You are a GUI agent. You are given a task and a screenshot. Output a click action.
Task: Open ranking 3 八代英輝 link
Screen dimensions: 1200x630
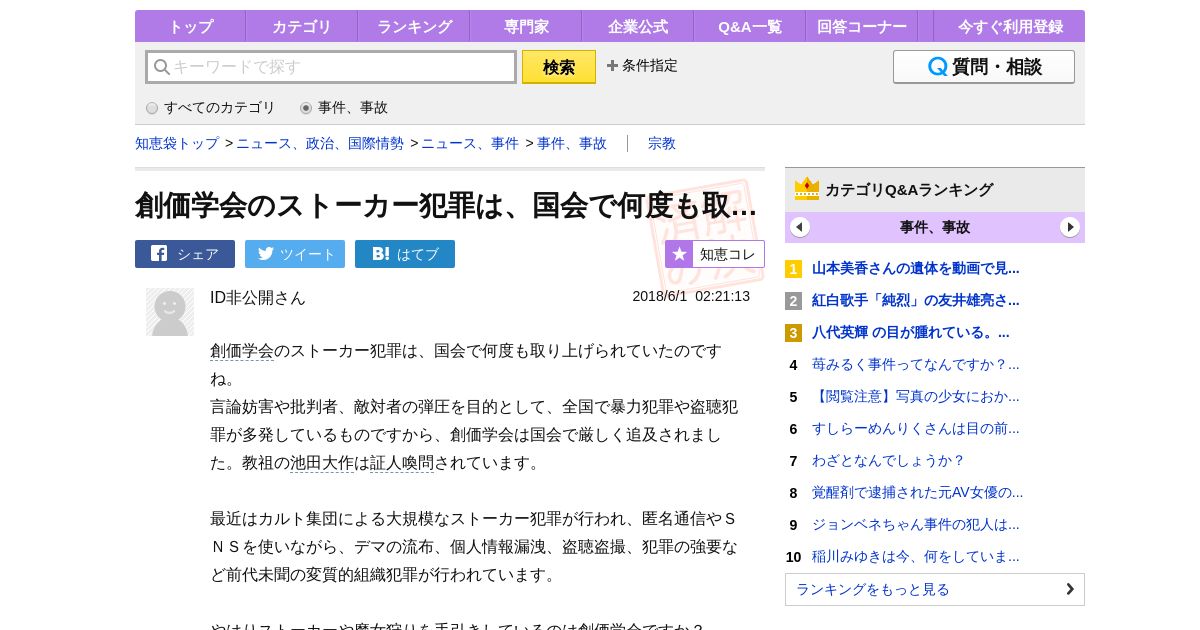coord(911,332)
